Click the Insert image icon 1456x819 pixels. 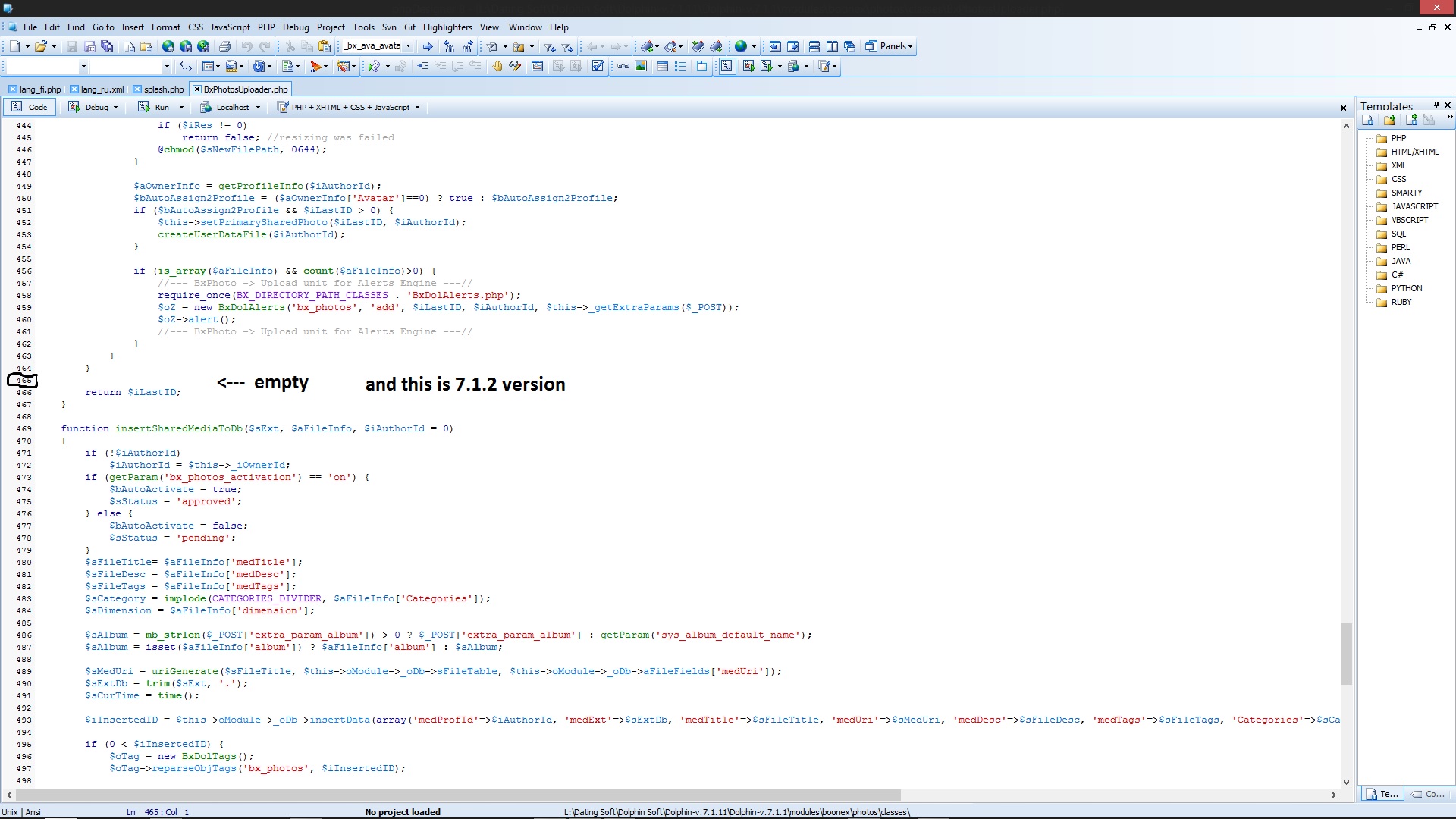click(x=641, y=67)
